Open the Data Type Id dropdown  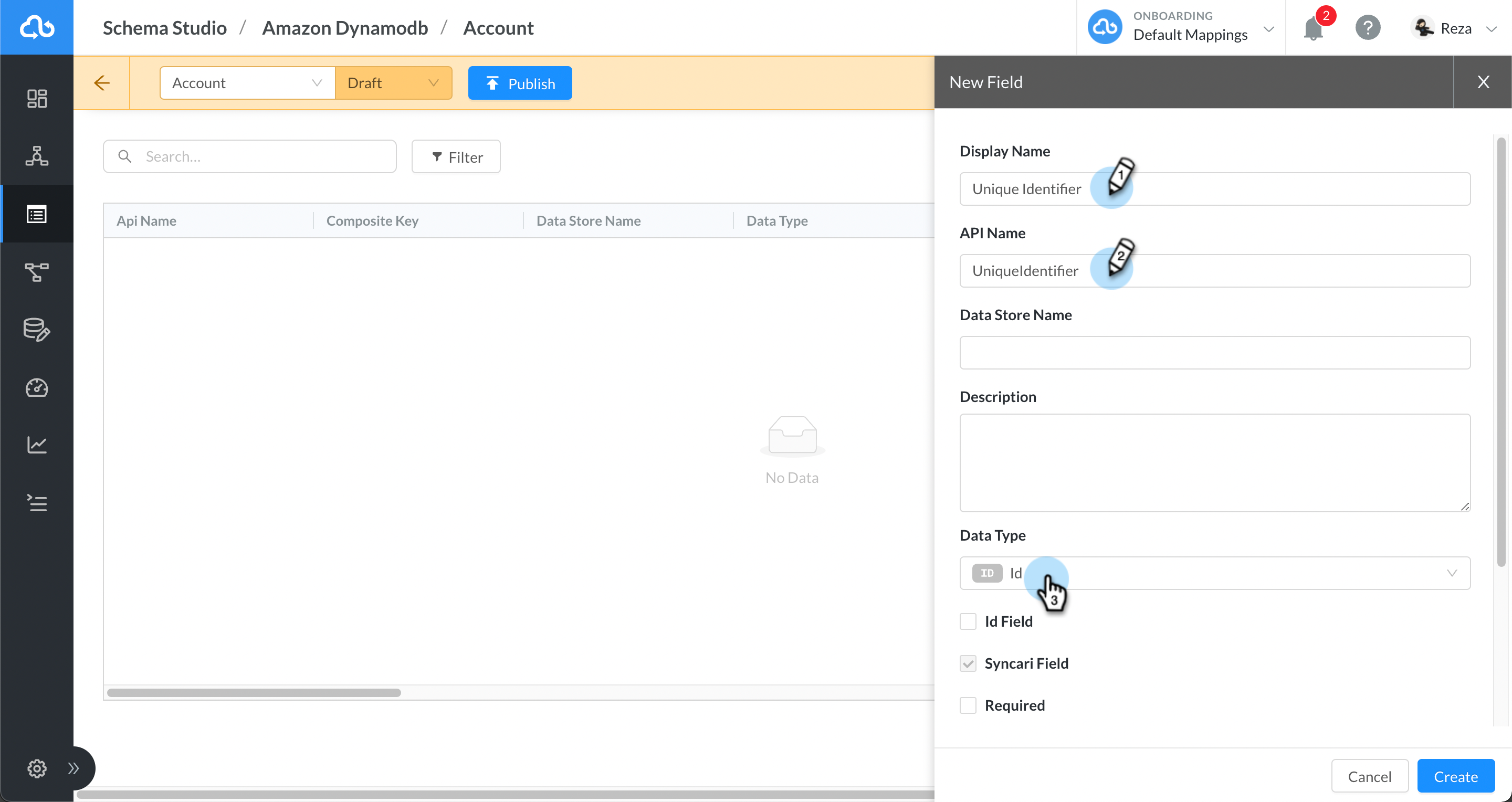click(x=1214, y=573)
